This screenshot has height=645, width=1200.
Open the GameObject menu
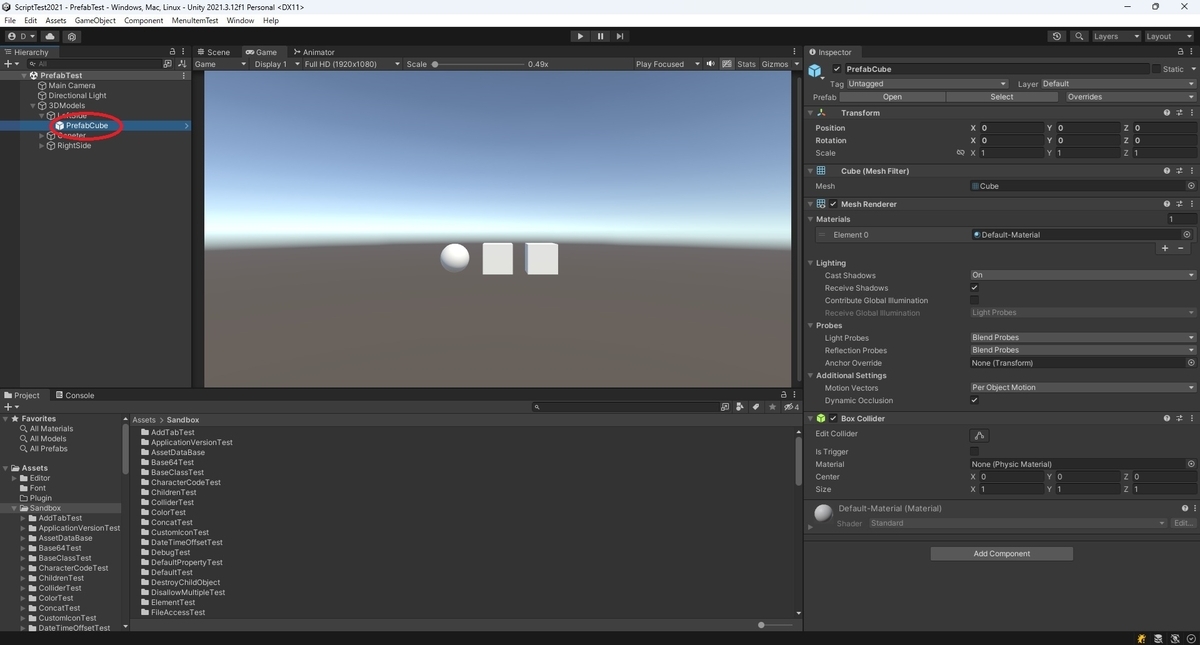(x=95, y=20)
